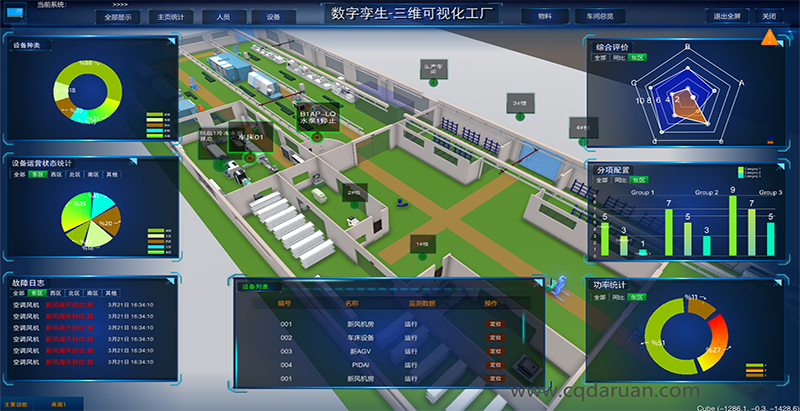Click the 车床01 machine marker in the 3D scene
This screenshot has height=411, width=800.
(249, 137)
